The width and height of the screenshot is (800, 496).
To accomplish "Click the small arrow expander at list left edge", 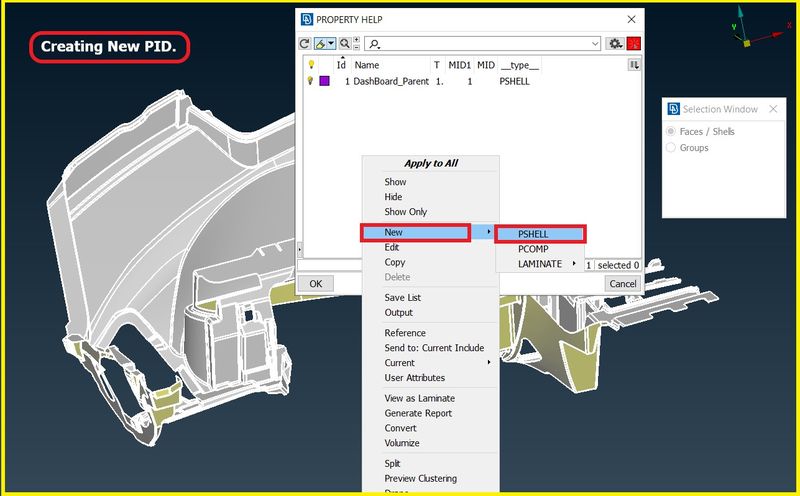I will click(x=299, y=250).
